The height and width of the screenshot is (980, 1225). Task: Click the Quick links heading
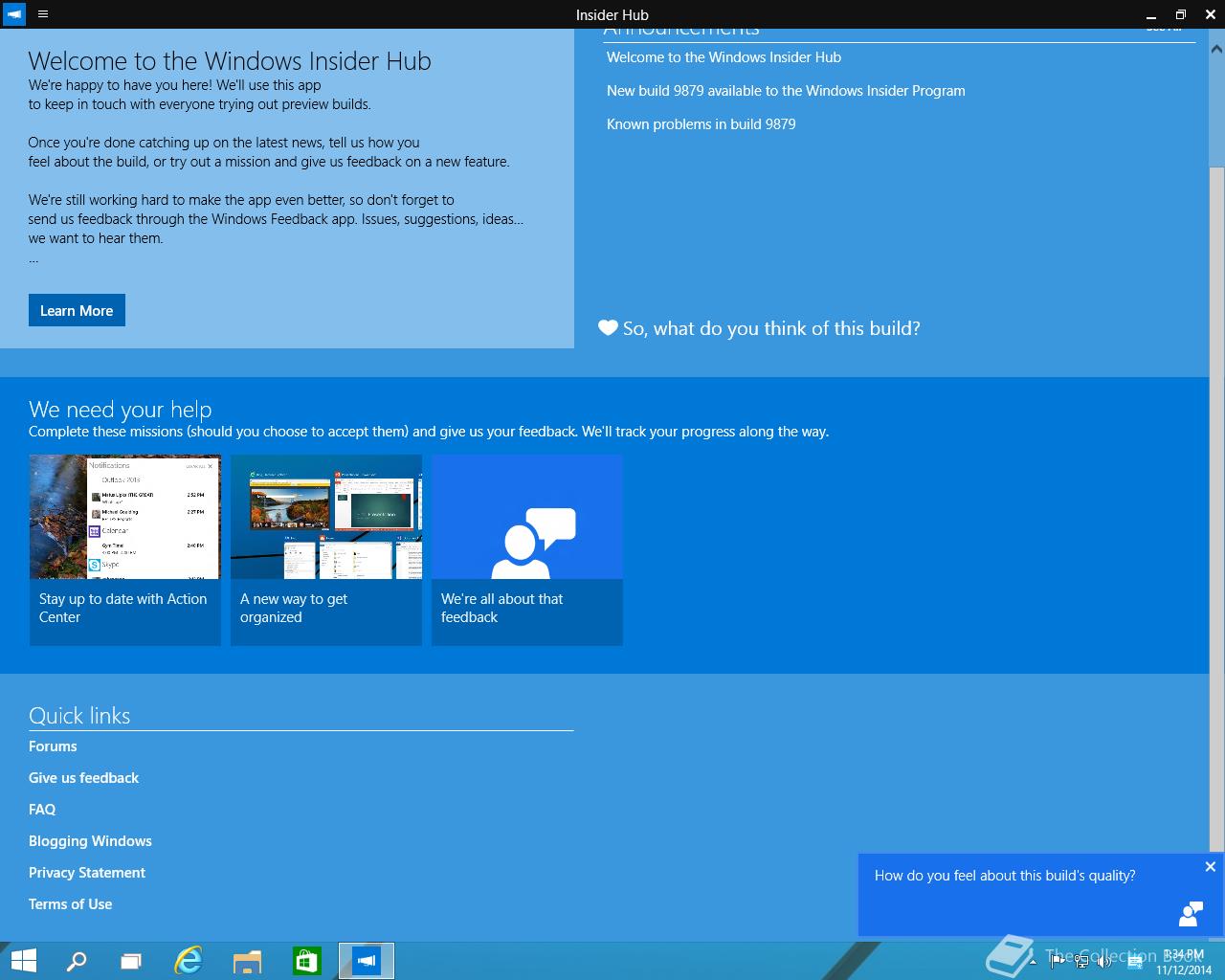click(79, 716)
